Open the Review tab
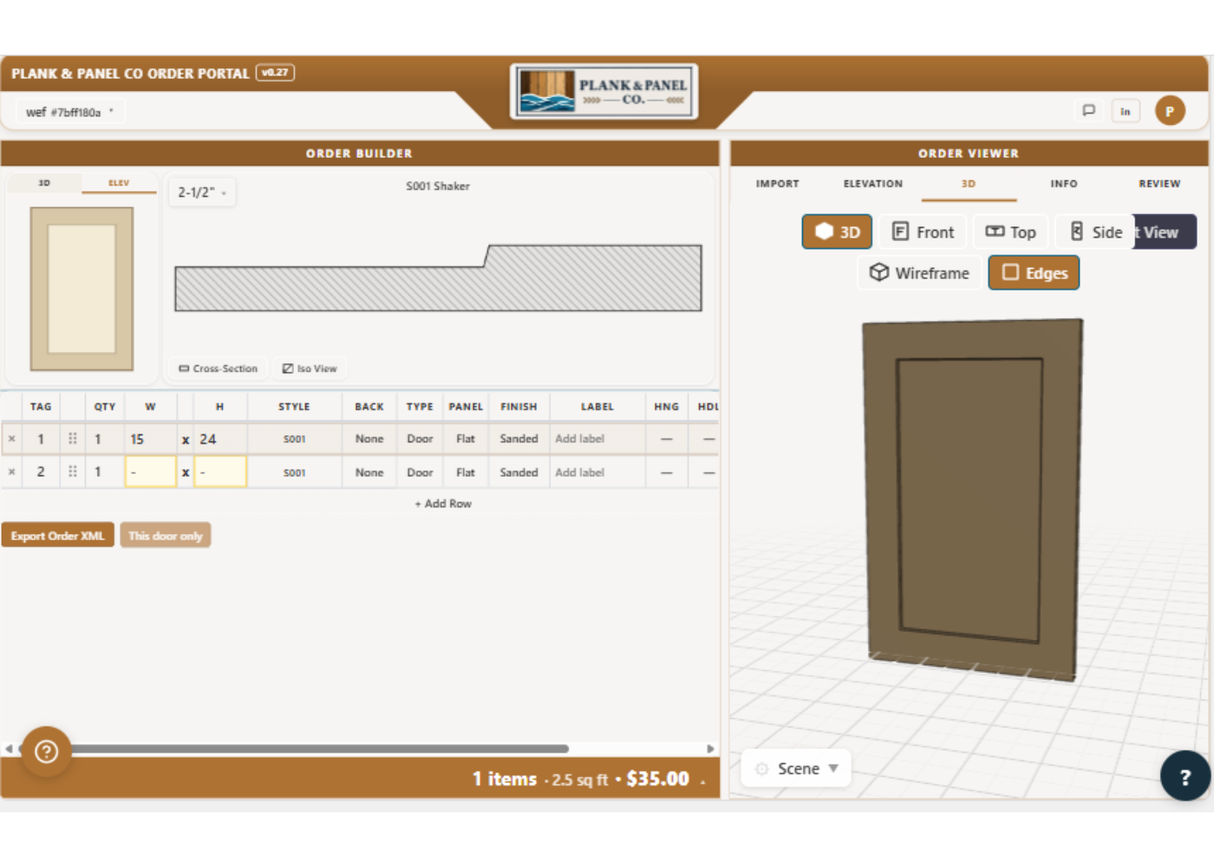The image size is (1214, 867). (x=1159, y=184)
